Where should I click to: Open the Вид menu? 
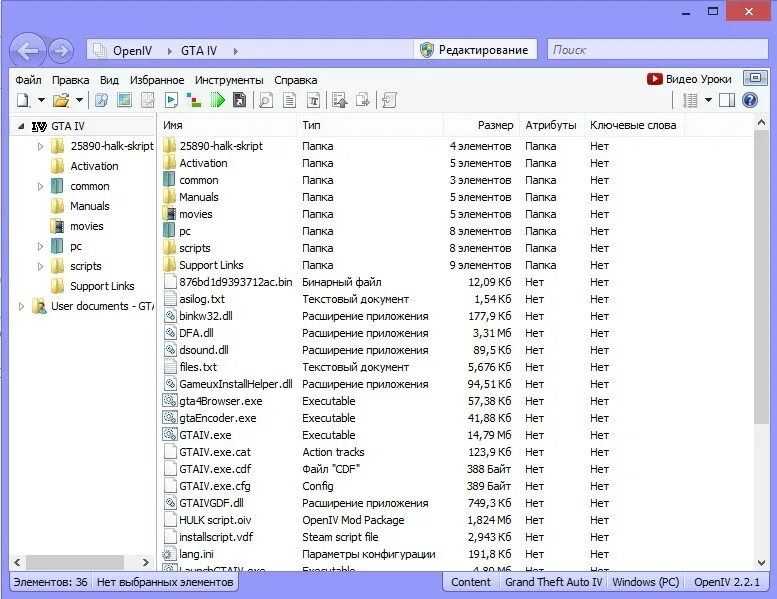point(109,80)
